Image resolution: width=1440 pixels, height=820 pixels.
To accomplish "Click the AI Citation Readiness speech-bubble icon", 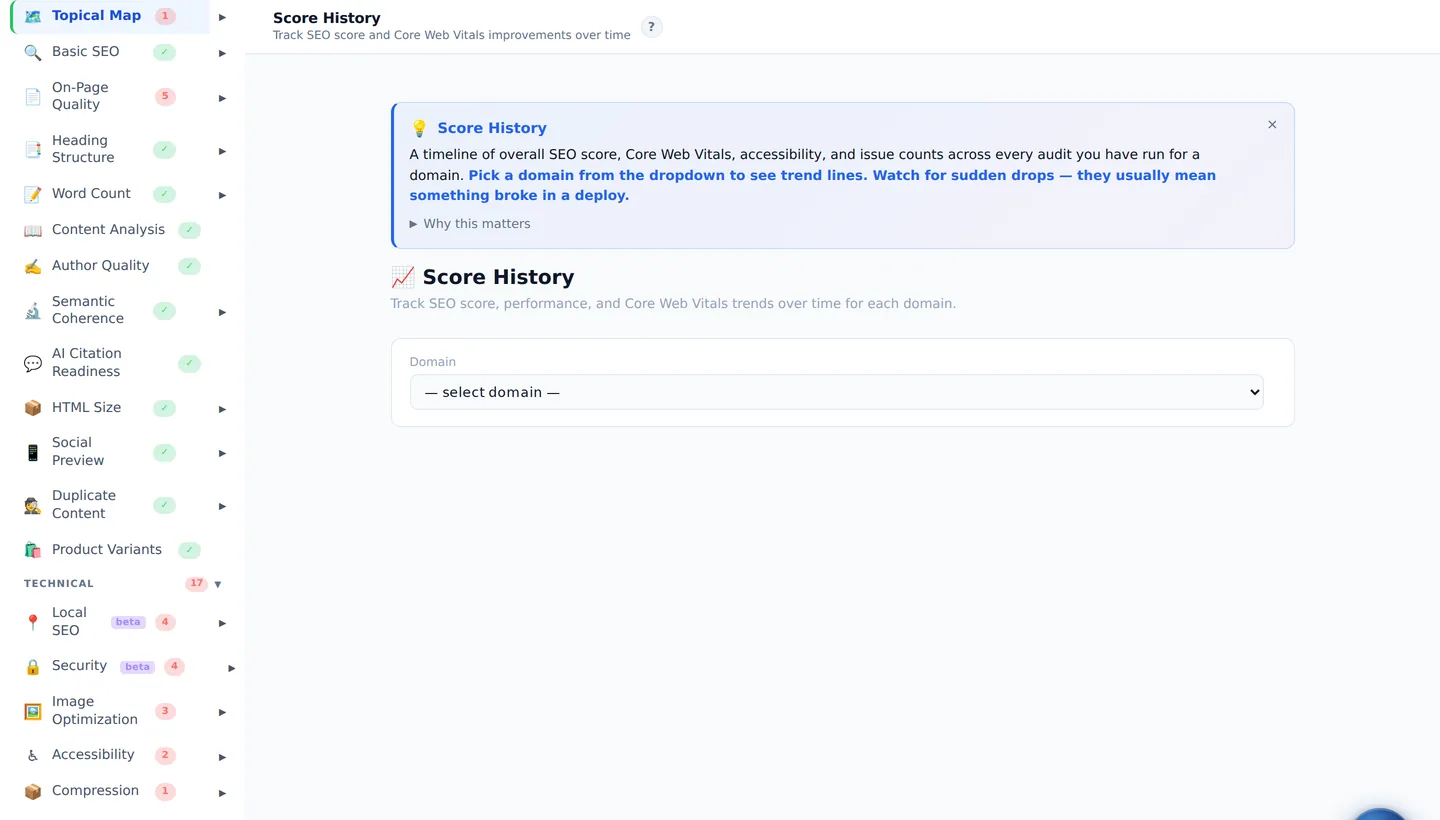I will click(x=33, y=363).
